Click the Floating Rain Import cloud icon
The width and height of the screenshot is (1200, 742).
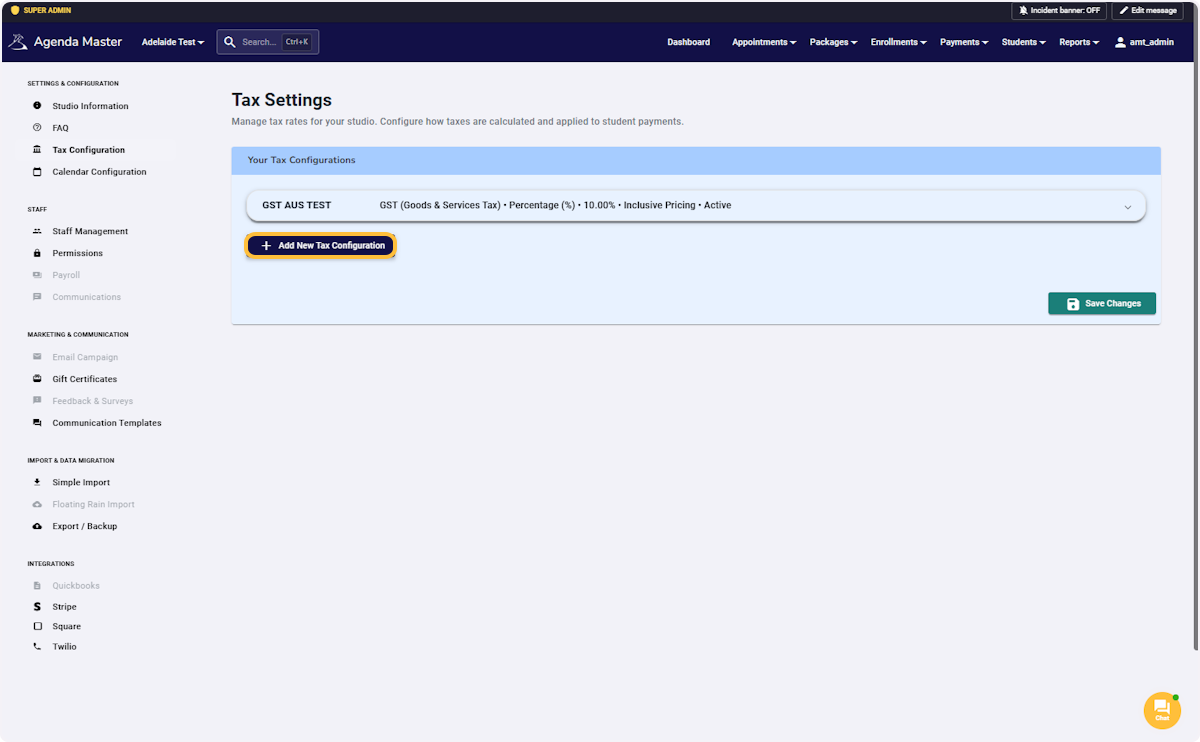(37, 504)
